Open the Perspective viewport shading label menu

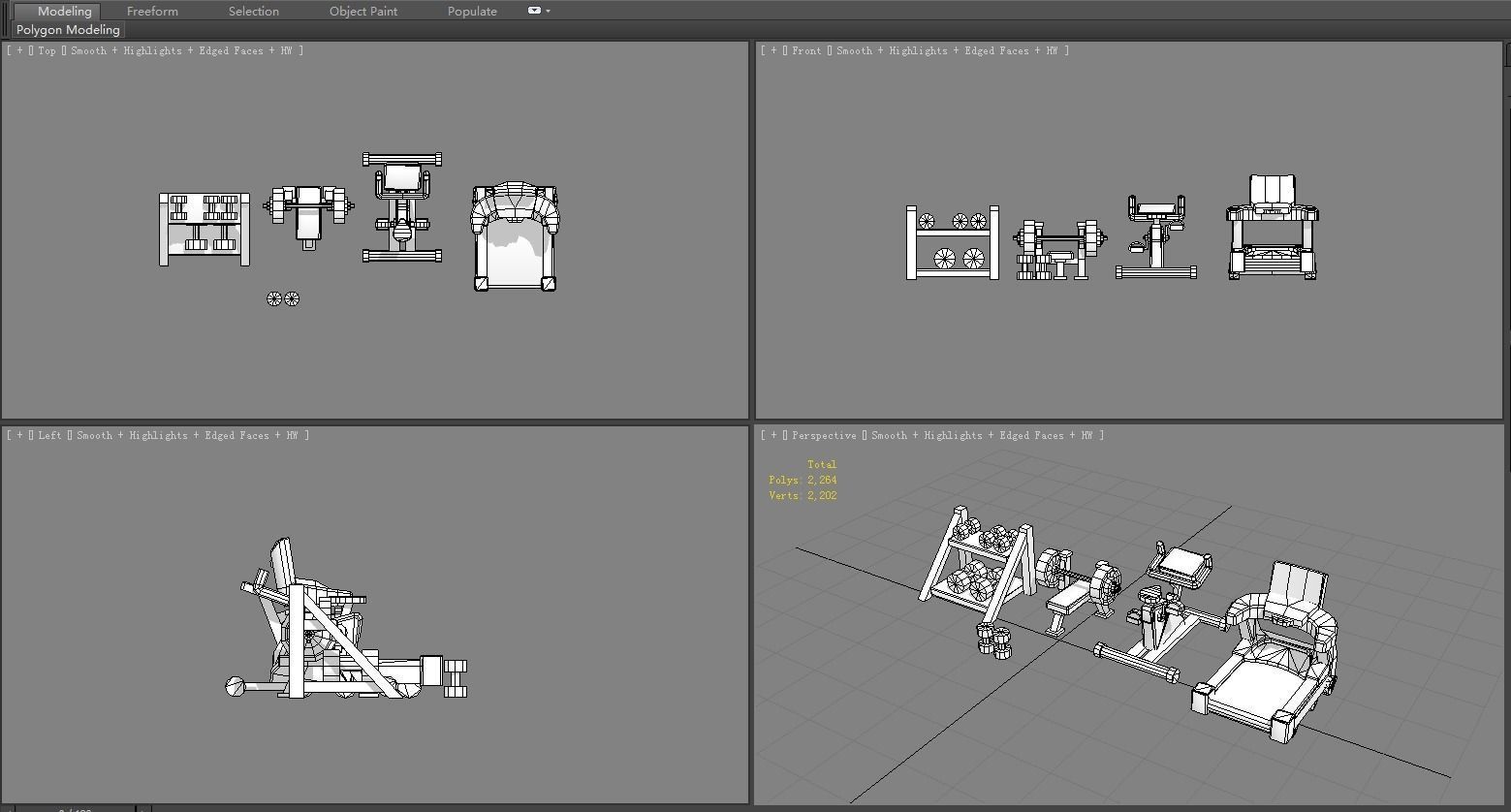pyautogui.click(x=981, y=435)
